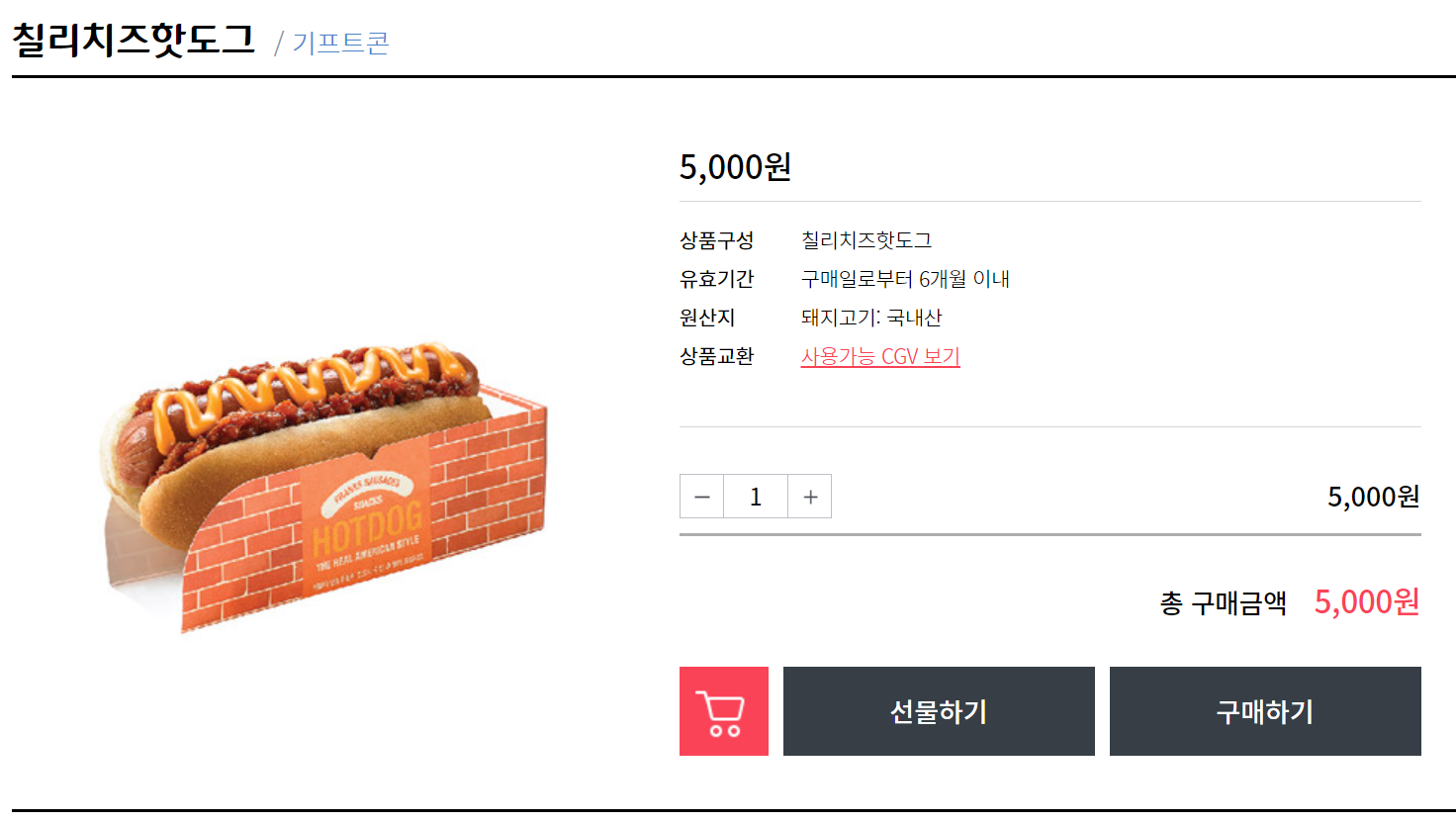This screenshot has height=824, width=1456.
Task: Click the 상품교환 label
Action: click(x=717, y=356)
